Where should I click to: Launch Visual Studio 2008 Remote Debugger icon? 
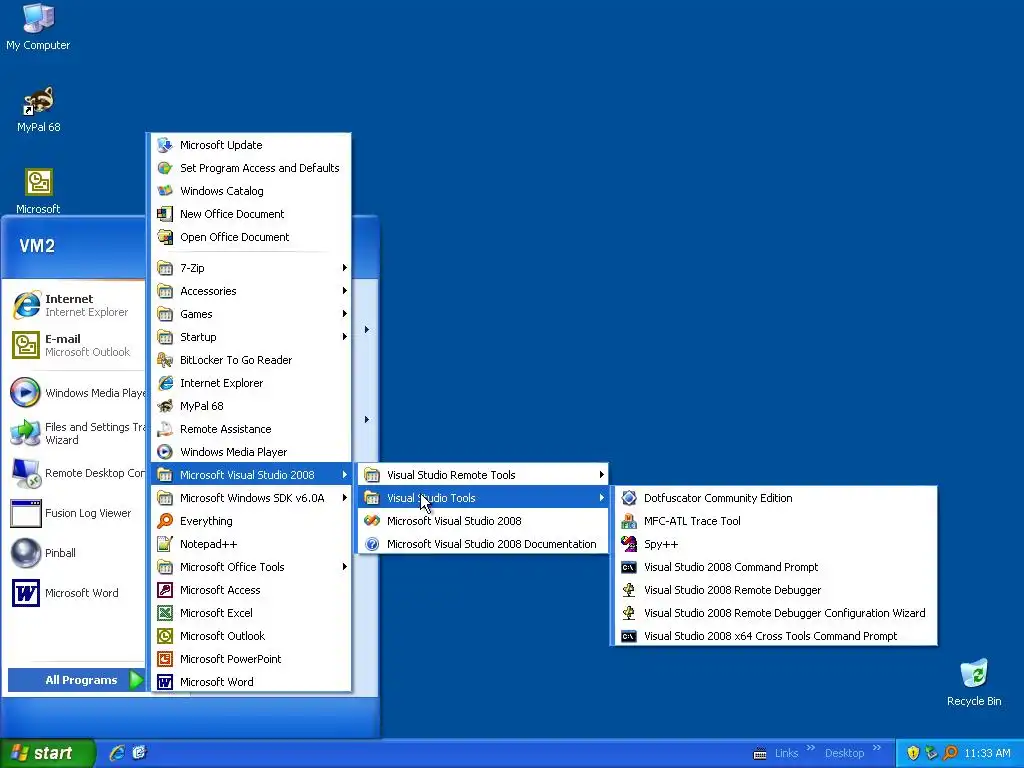click(x=629, y=590)
